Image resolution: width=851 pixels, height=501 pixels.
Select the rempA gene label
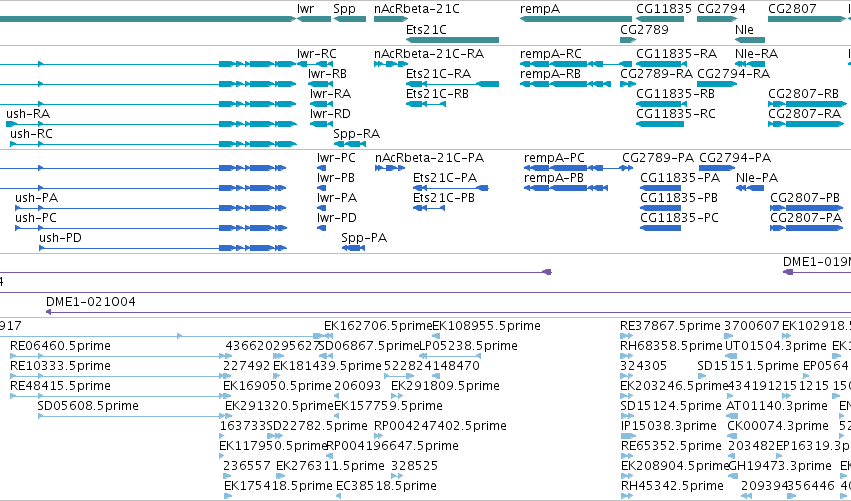tap(539, 9)
